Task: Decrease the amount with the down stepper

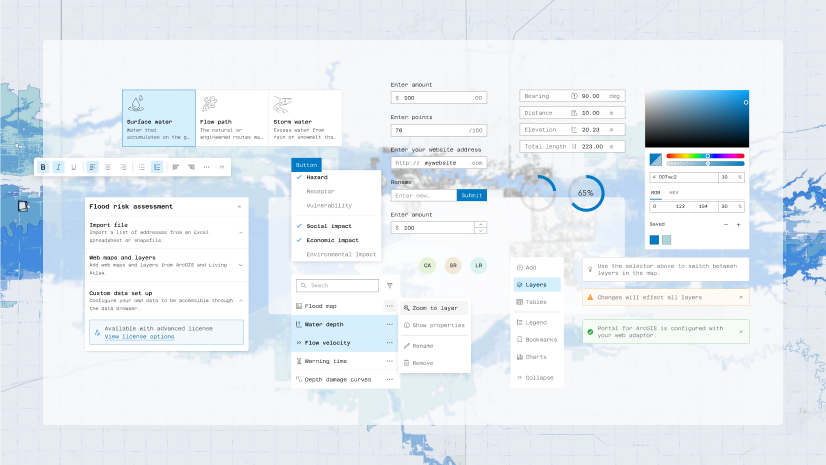Action: coord(480,231)
